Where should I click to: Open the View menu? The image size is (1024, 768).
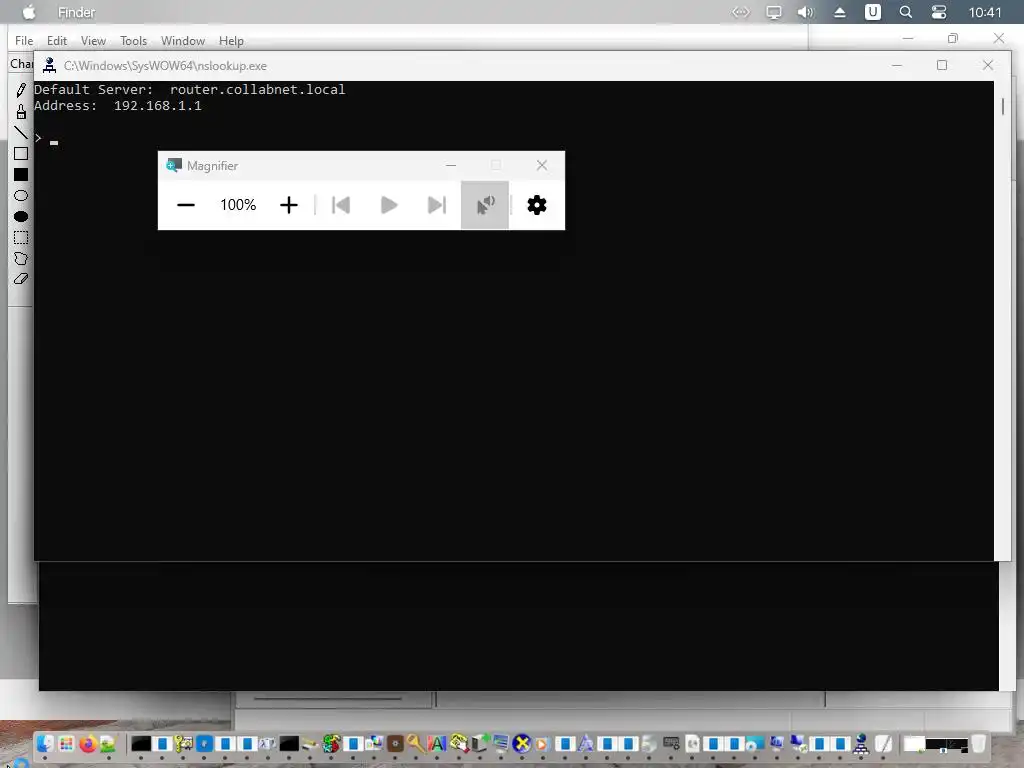[93, 40]
